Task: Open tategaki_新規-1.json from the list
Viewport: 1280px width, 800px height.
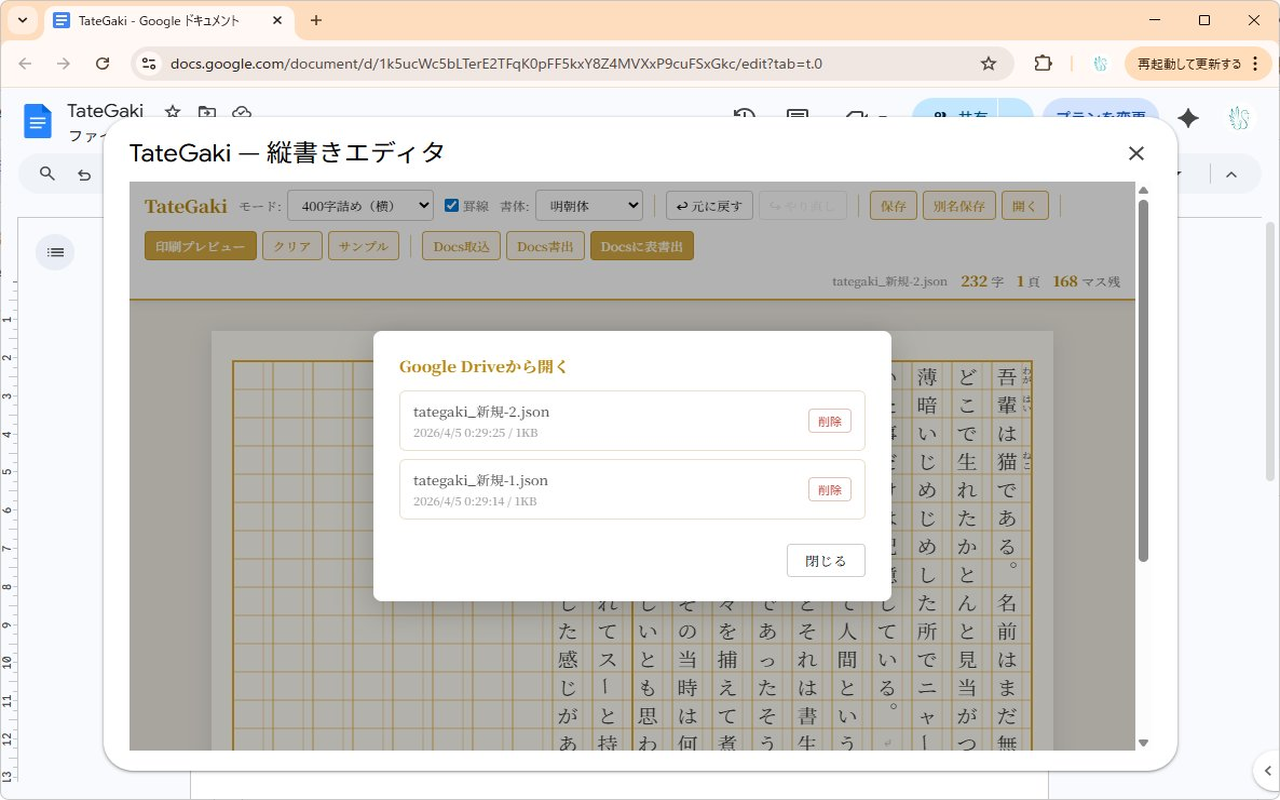Action: coord(632,490)
